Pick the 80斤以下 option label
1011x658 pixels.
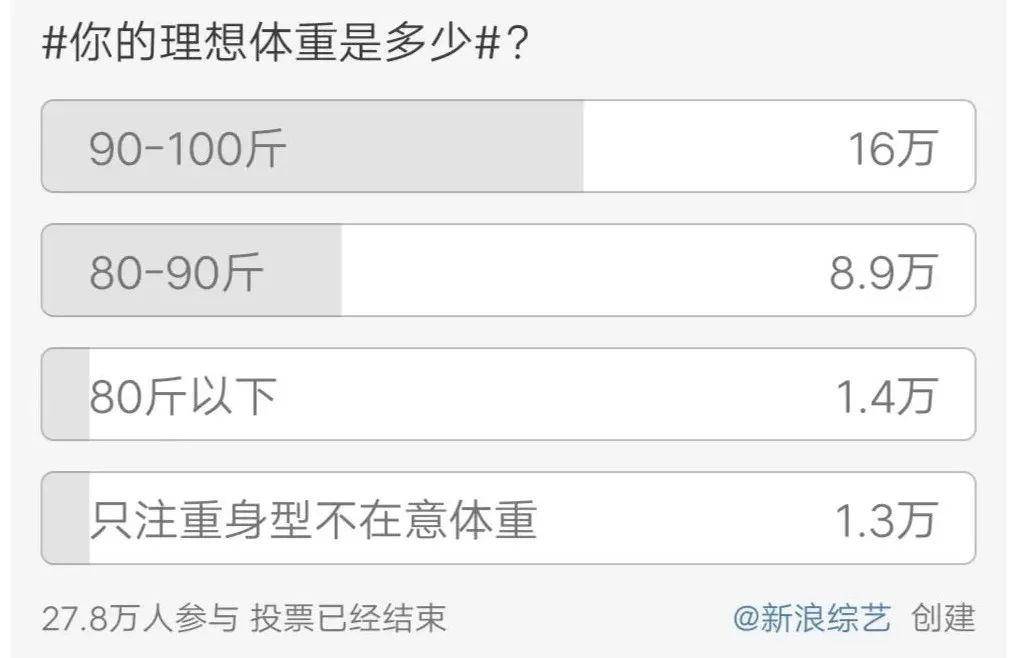click(x=183, y=397)
